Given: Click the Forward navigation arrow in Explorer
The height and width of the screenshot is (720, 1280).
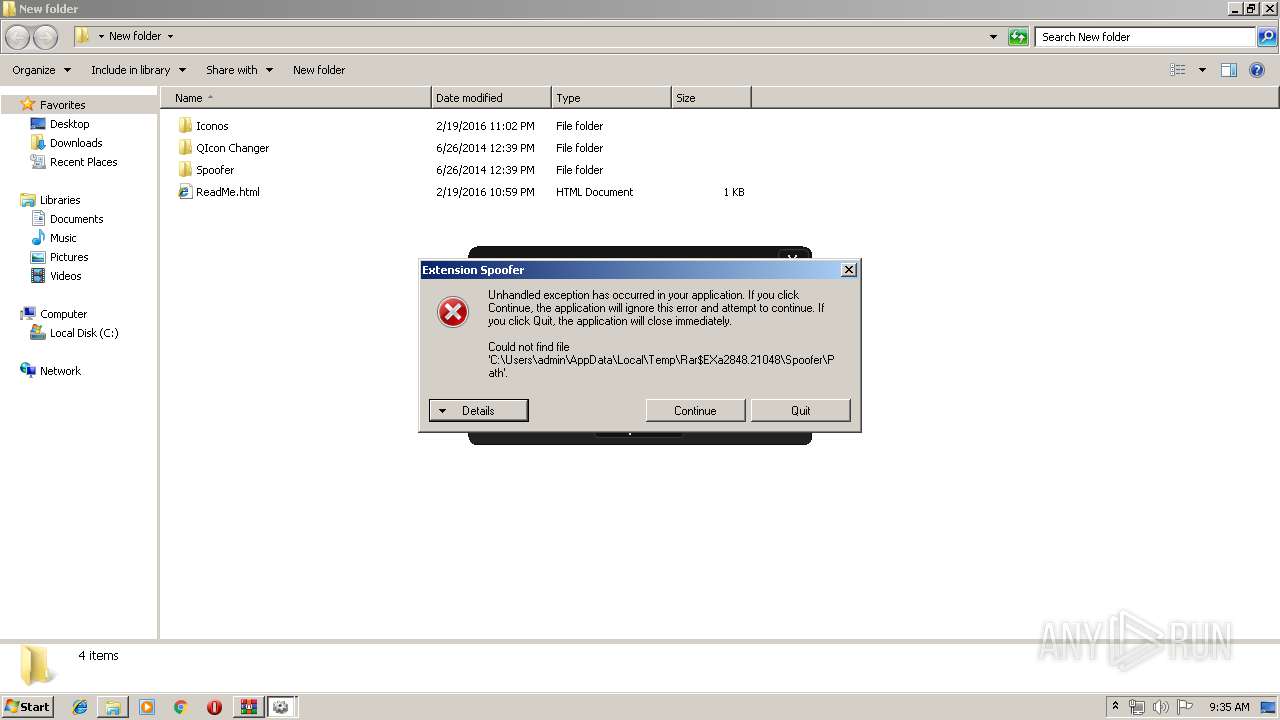Looking at the screenshot, I should click(45, 37).
